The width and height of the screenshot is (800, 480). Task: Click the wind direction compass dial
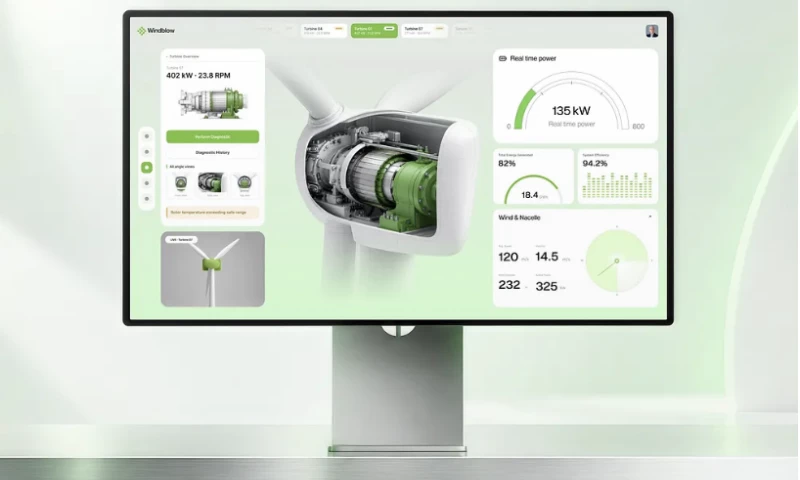(617, 261)
